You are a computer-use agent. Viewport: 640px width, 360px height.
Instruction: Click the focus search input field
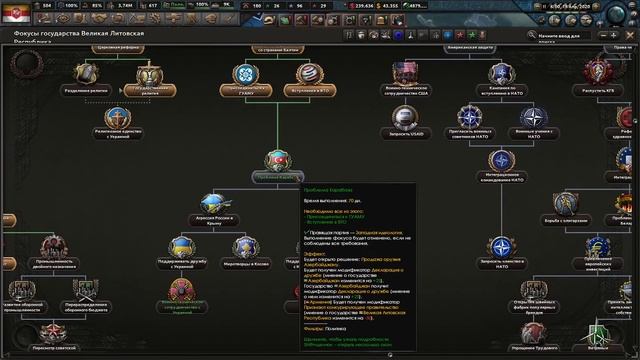[563, 36]
